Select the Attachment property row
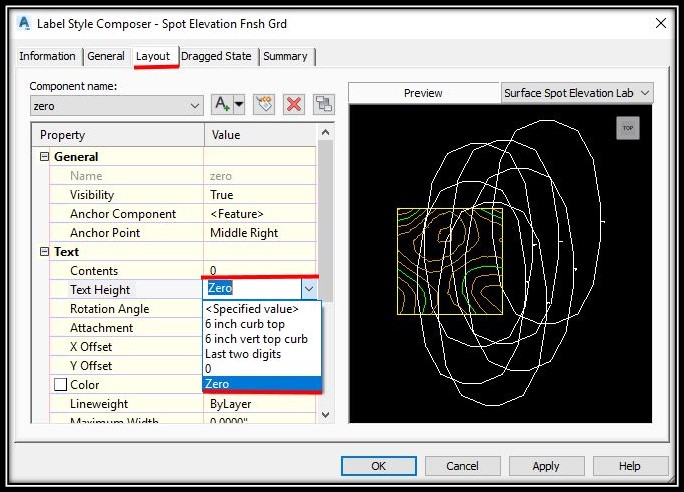Image resolution: width=684 pixels, height=492 pixels. coord(127,328)
